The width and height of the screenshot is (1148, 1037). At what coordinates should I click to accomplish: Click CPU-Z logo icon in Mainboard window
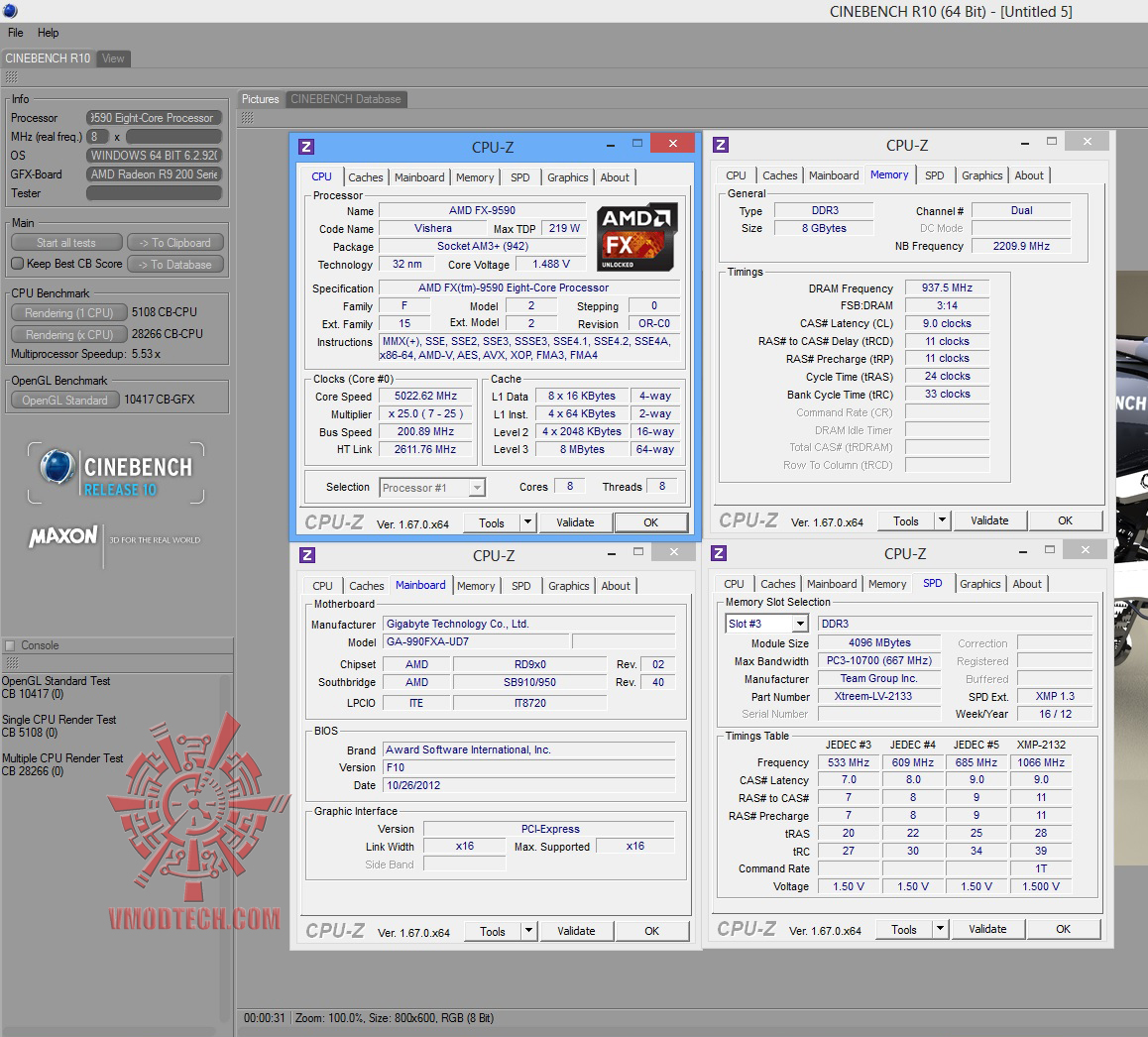pyautogui.click(x=307, y=555)
